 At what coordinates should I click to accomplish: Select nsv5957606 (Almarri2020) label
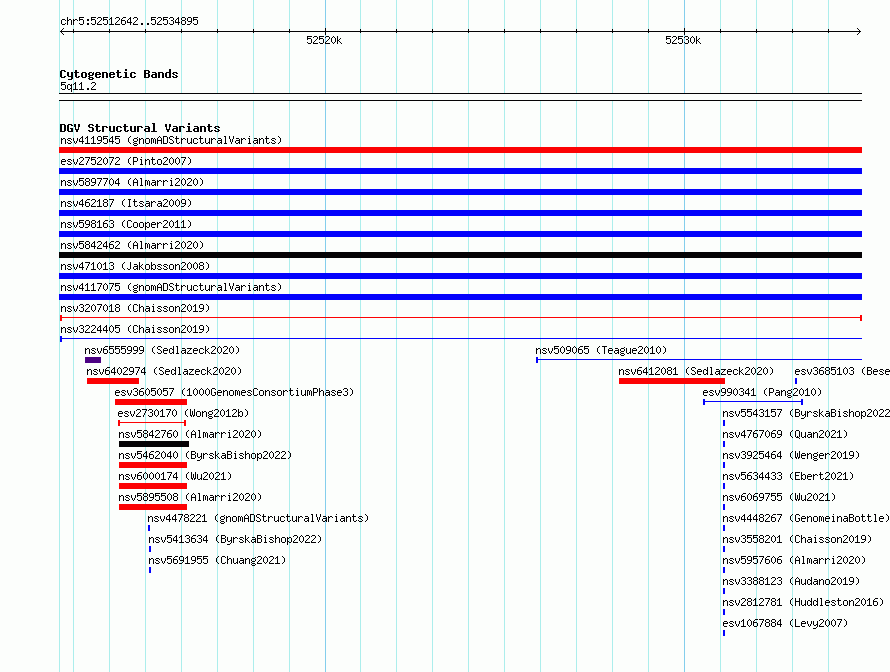pos(794,560)
